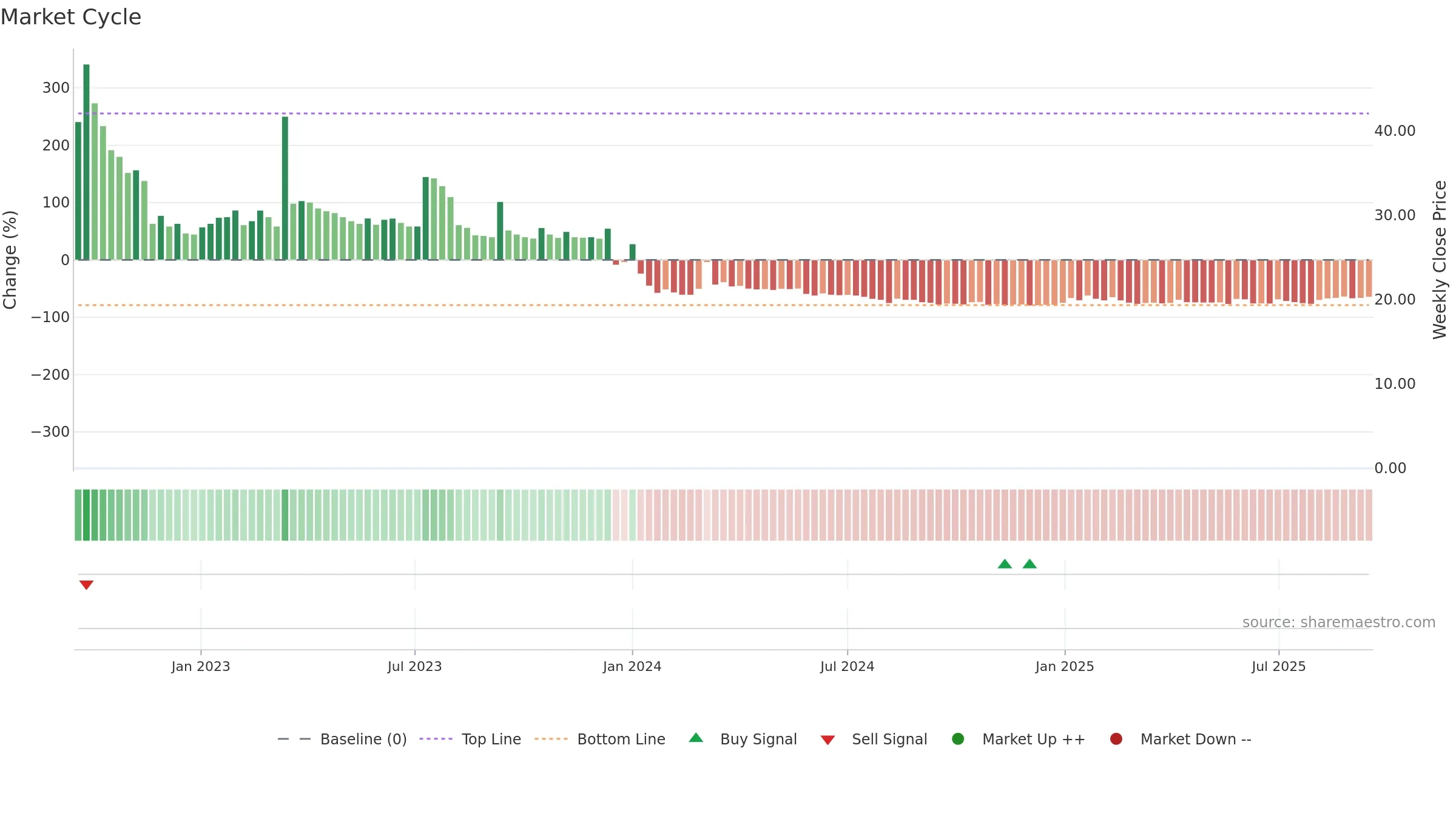The image size is (1456, 819).
Task: Click the tallest green bar above 300
Action: tap(86, 162)
